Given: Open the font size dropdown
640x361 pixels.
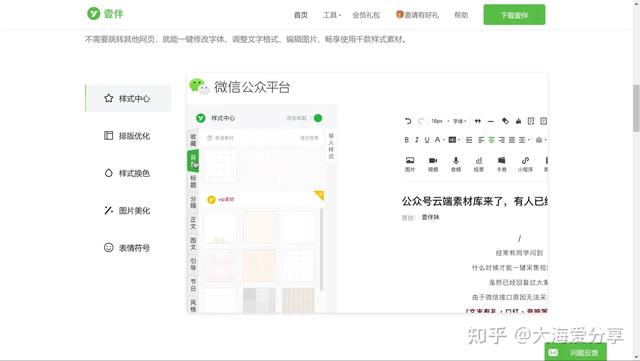Looking at the screenshot, I should (x=440, y=121).
